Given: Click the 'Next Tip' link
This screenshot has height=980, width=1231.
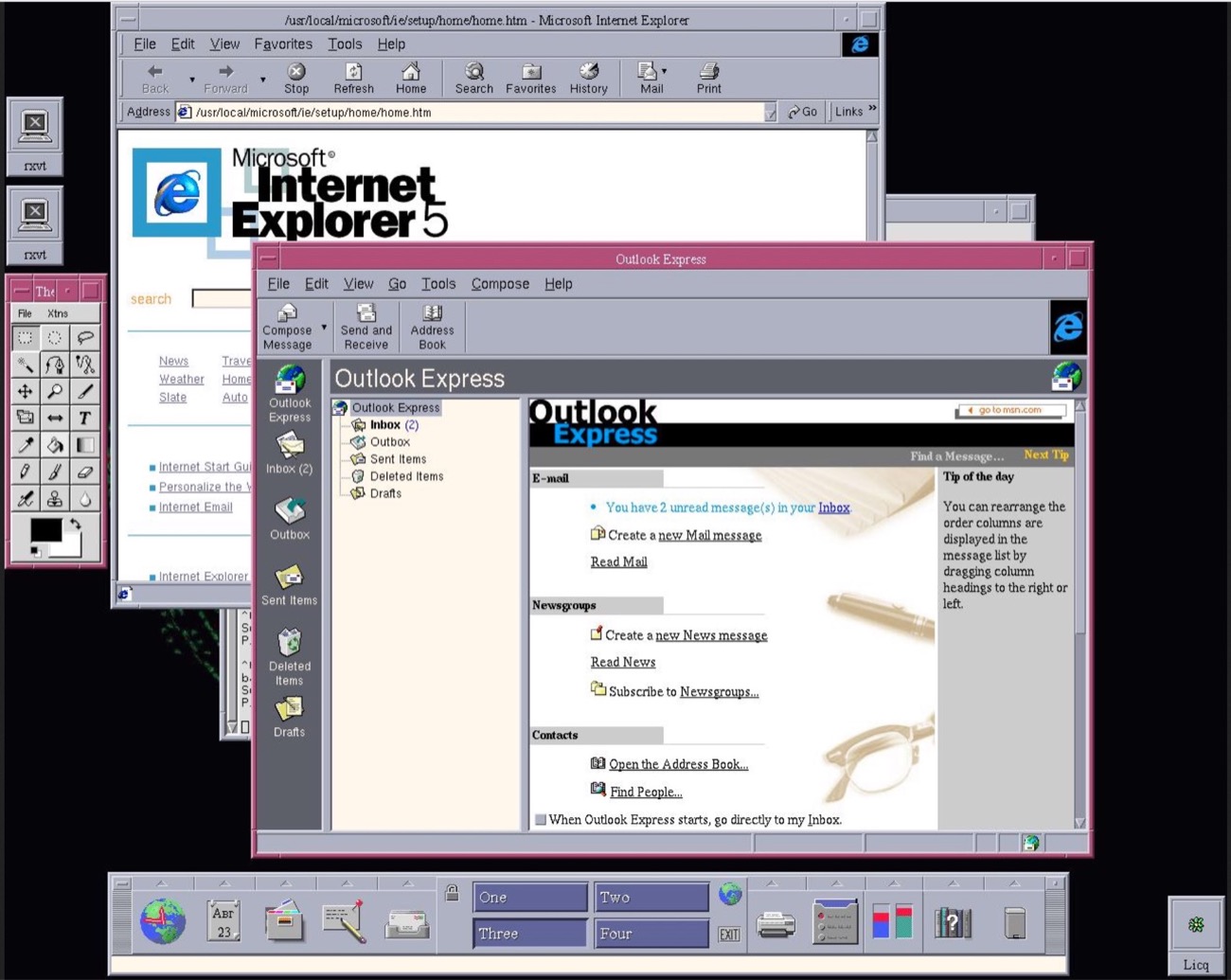Looking at the screenshot, I should (1046, 455).
